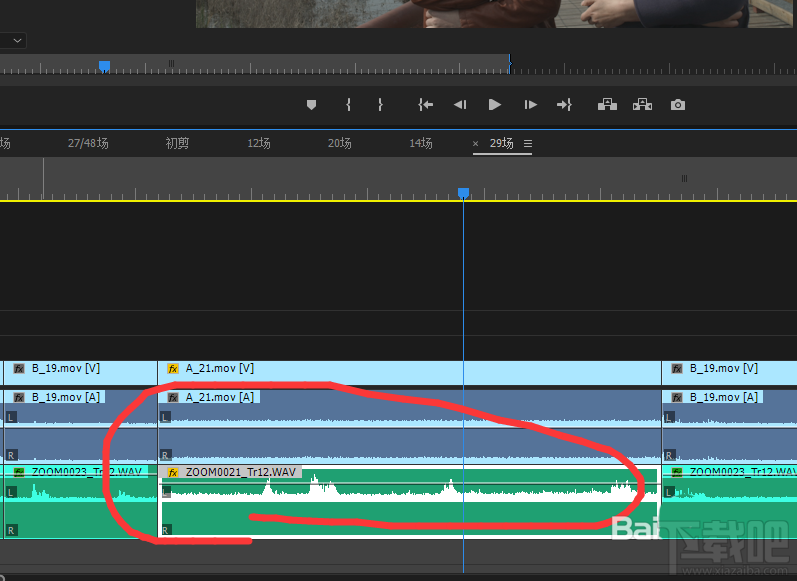Screen dimensions: 797x581
Task: Click the Mark In bracket icon
Action: 348,105
